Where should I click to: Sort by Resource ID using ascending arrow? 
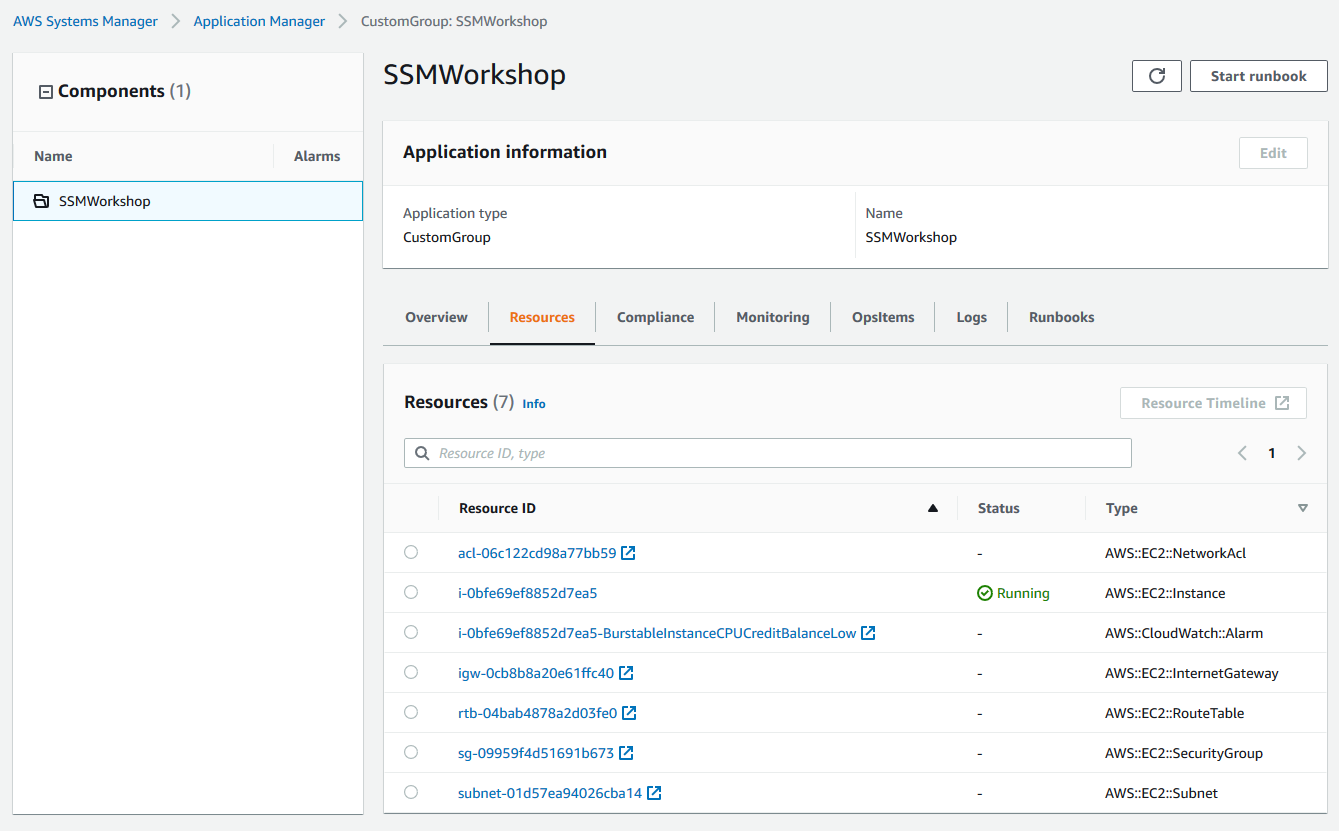point(933,508)
